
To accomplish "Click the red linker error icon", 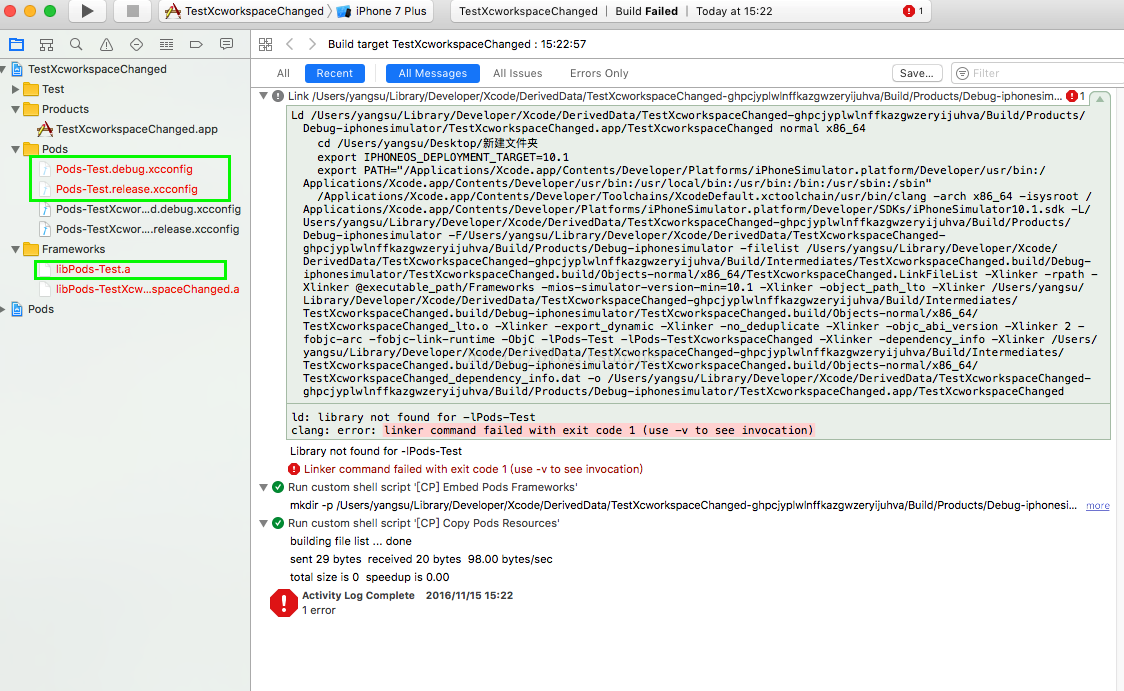I will [294, 469].
